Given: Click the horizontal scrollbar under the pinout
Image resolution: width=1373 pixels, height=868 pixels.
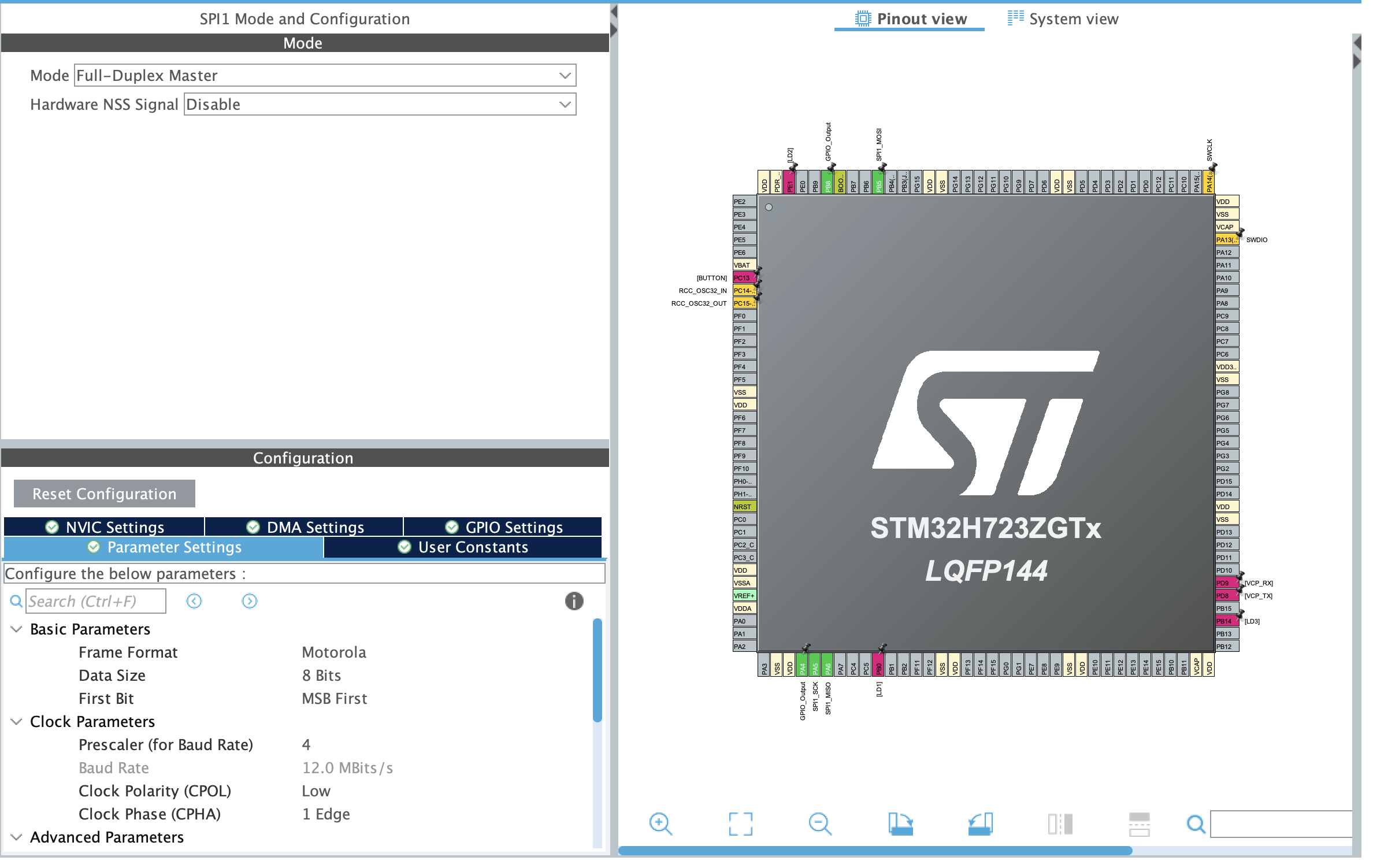Looking at the screenshot, I should point(875,851).
